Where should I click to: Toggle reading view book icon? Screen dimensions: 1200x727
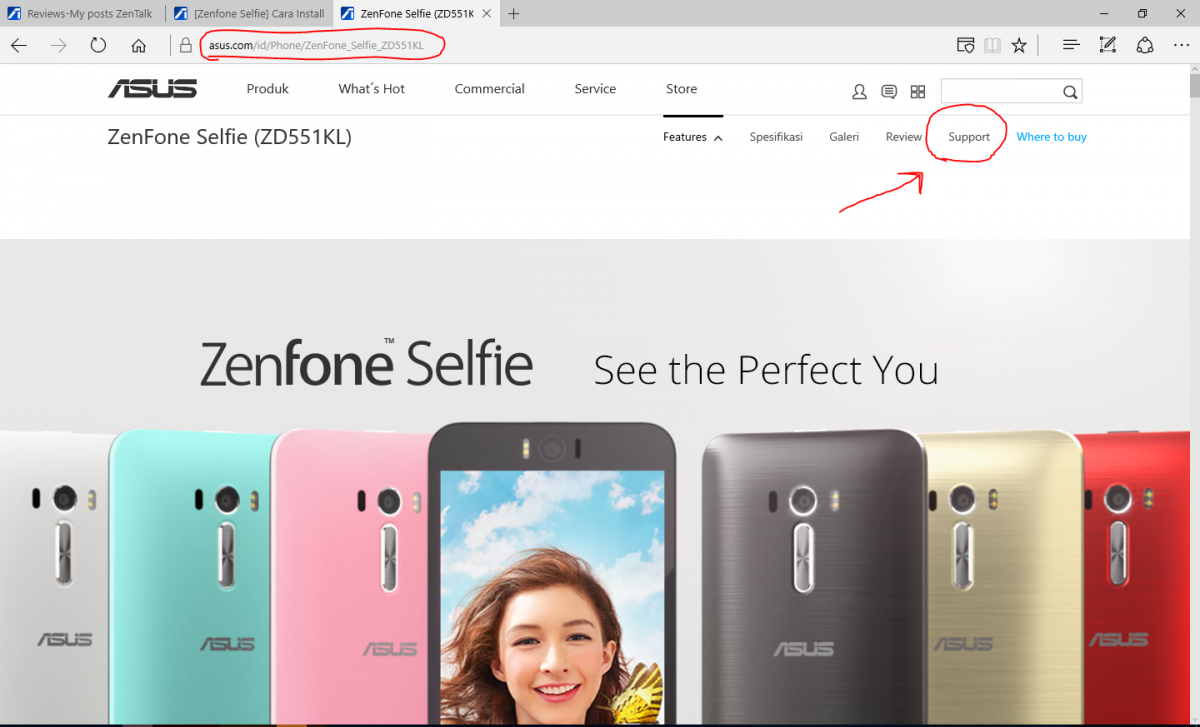coord(992,45)
